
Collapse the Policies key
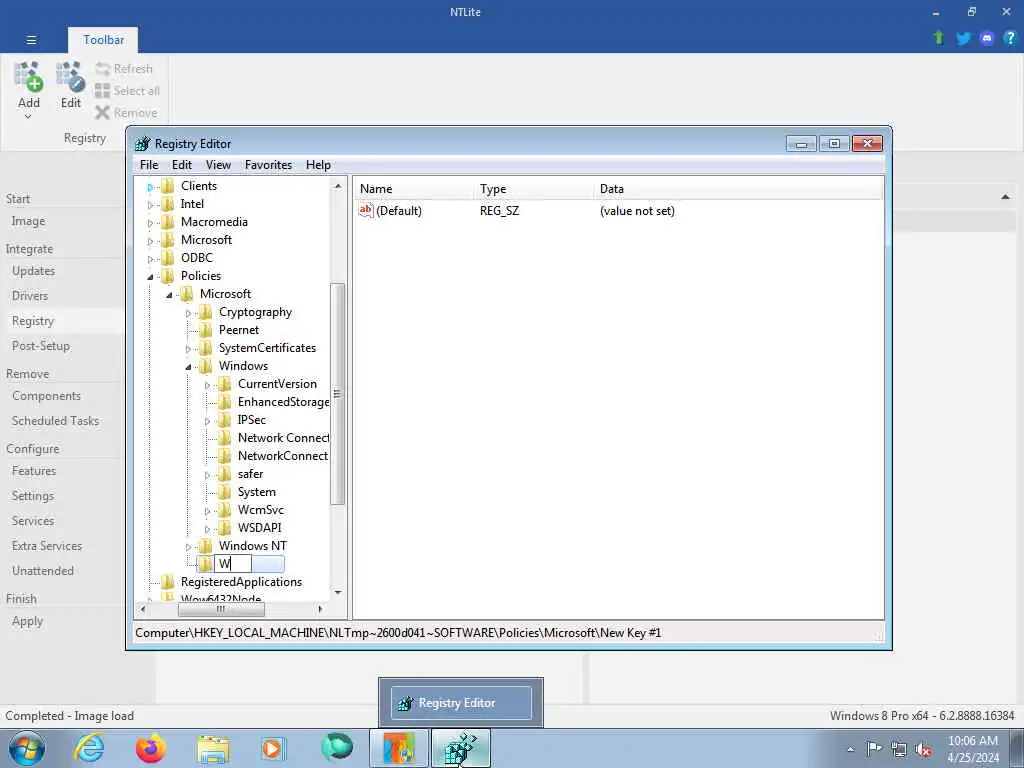coord(150,277)
